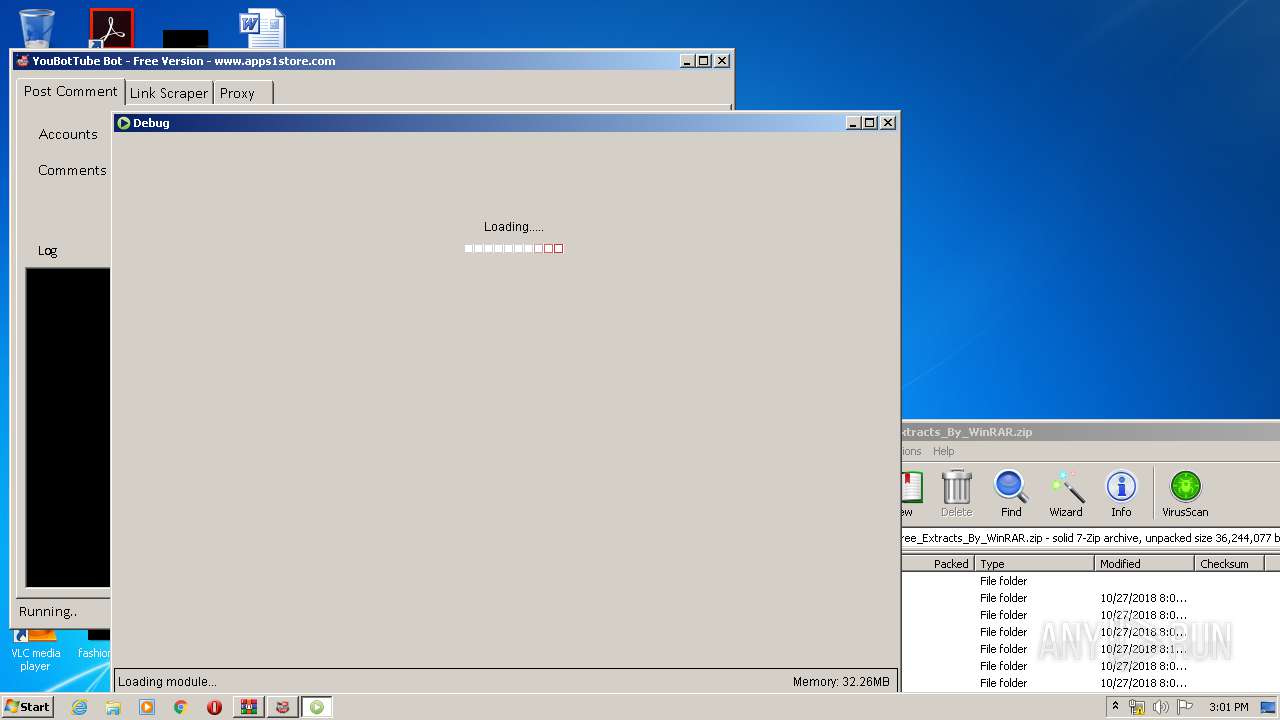1280x720 pixels.
Task: Click the Show Desktop button
Action: click(1270, 707)
